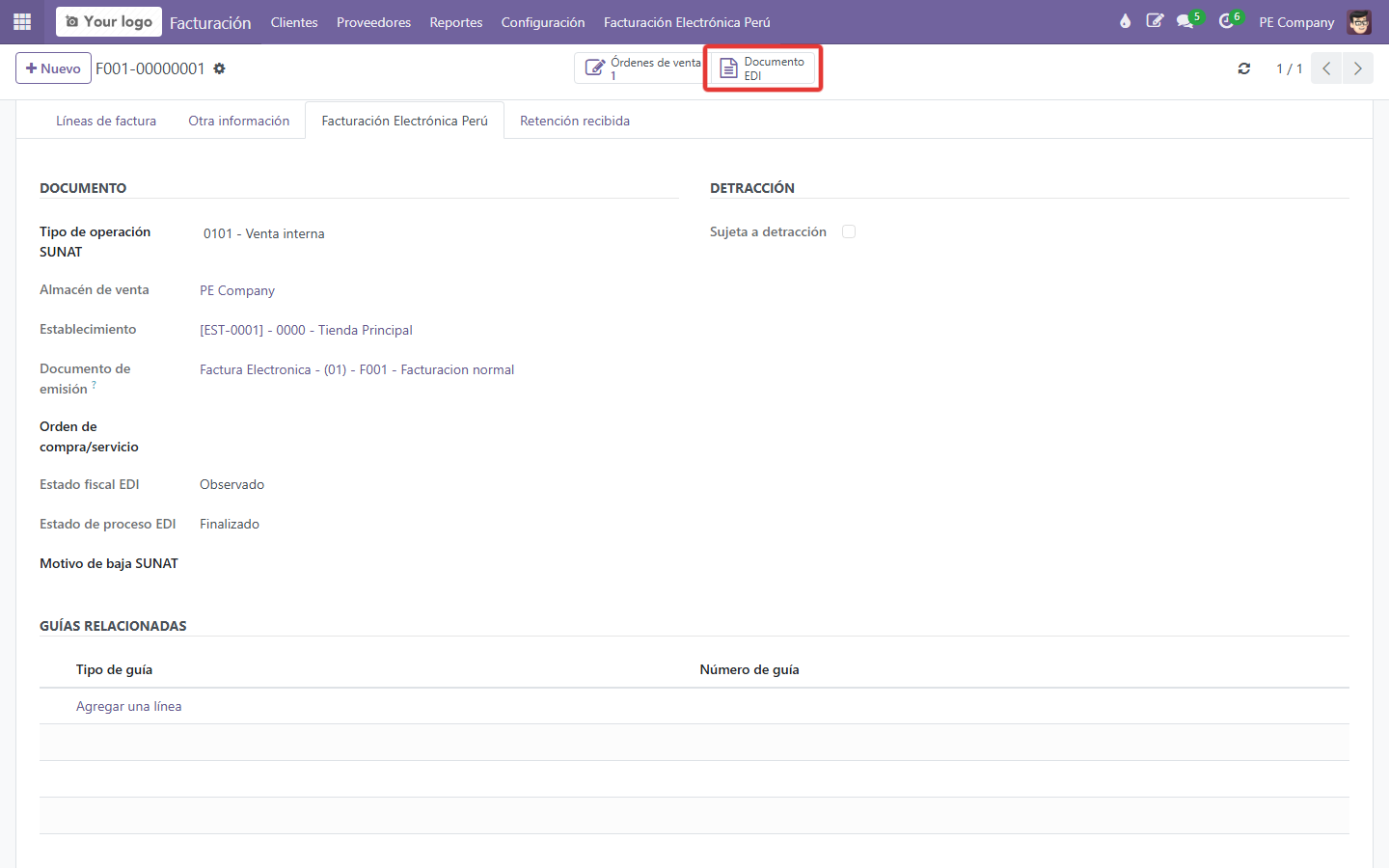Click the refresh icon near the pager
This screenshot has height=868, width=1389.
point(1244,68)
